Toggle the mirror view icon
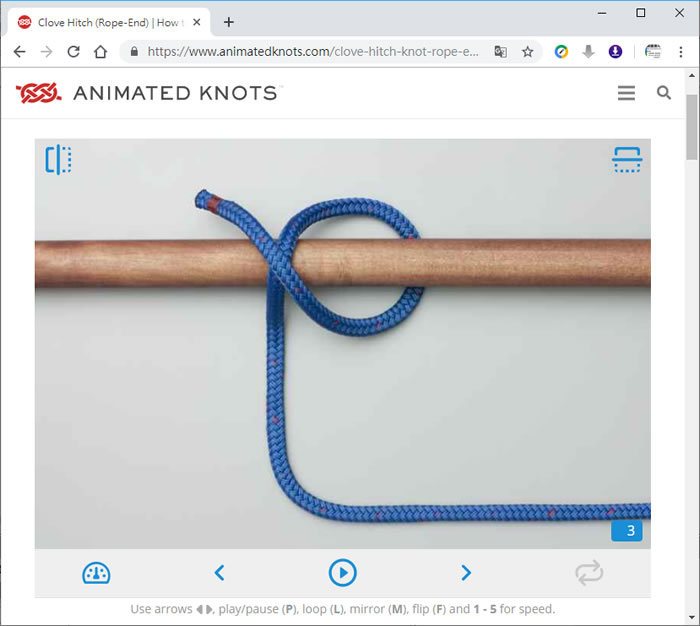Screen dimensions: 700x626 [x=58, y=159]
